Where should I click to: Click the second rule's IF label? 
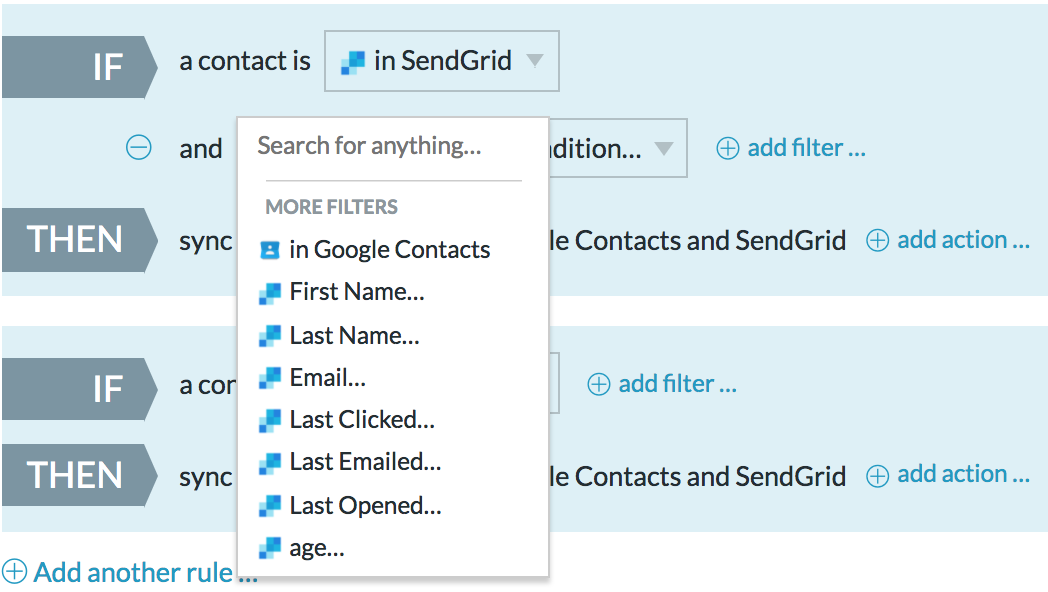click(80, 389)
